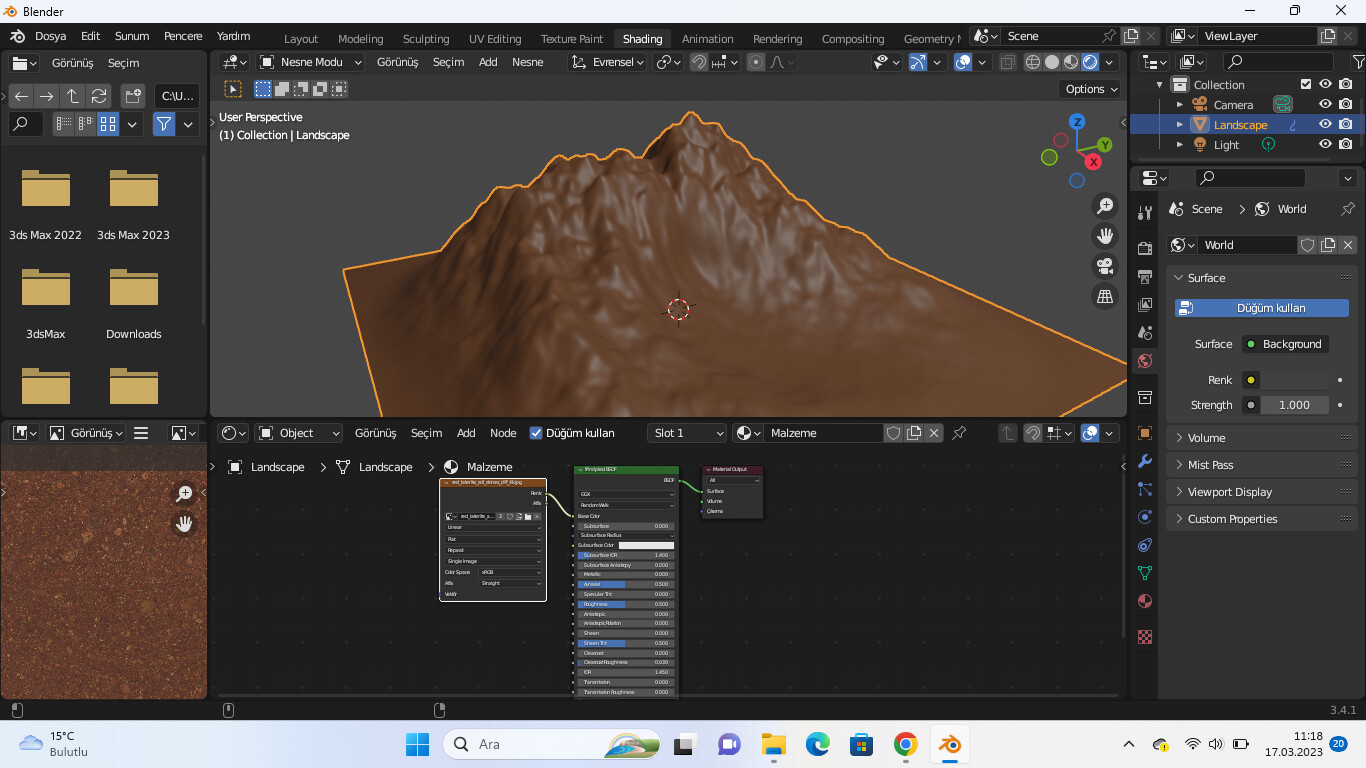Switch to camera view using viewport camera icon
This screenshot has width=1366, height=768.
pyautogui.click(x=1105, y=266)
